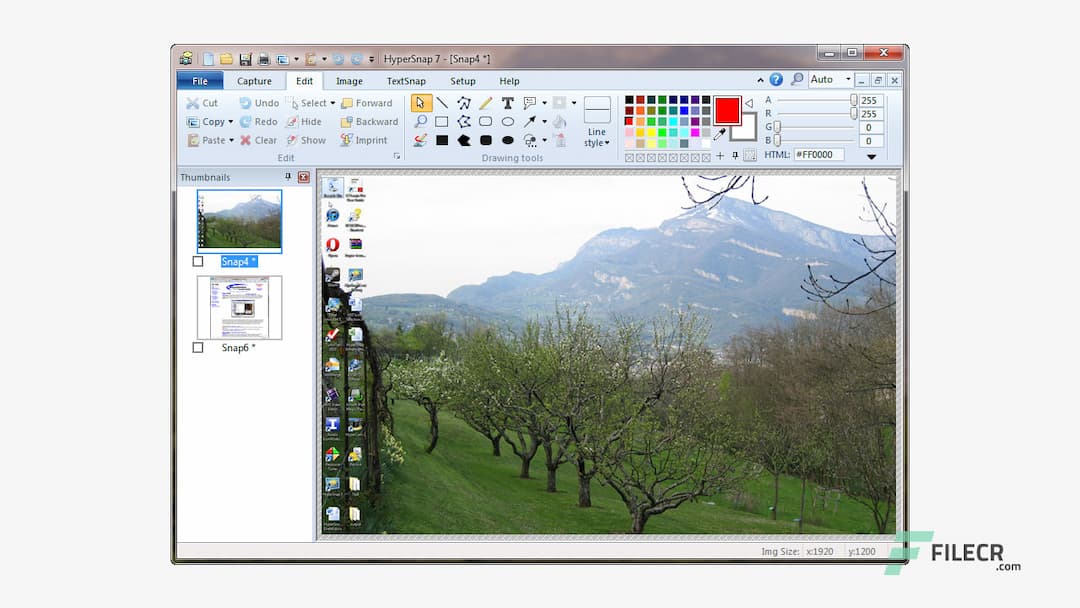Check the Snap4 thumbnail checkbox
The height and width of the screenshot is (608, 1080).
[x=197, y=260]
